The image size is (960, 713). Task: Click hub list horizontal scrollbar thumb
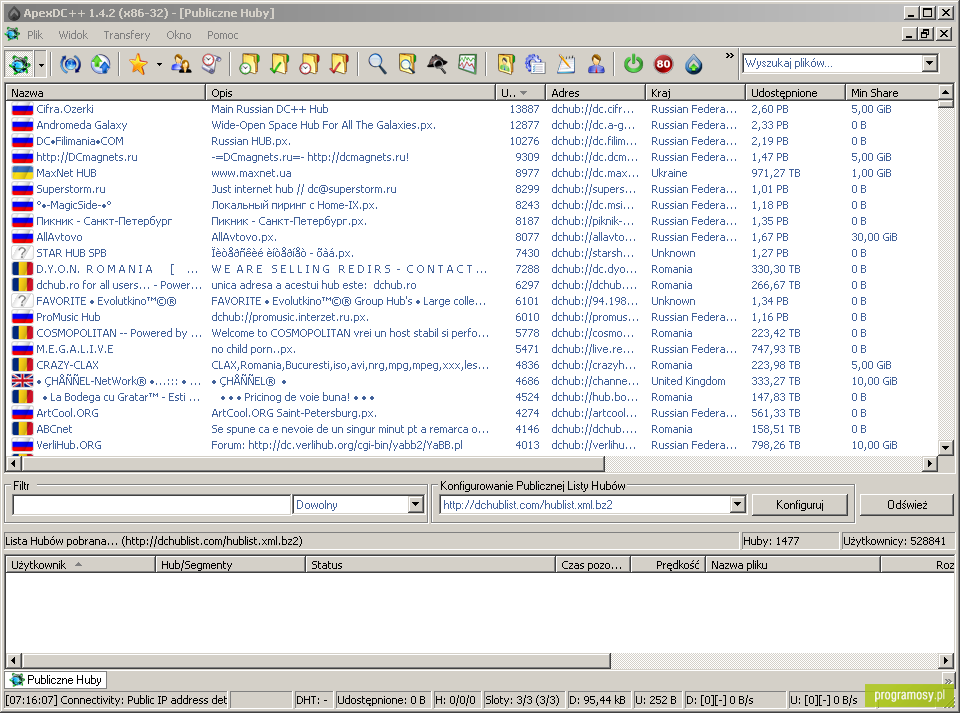tap(312, 463)
